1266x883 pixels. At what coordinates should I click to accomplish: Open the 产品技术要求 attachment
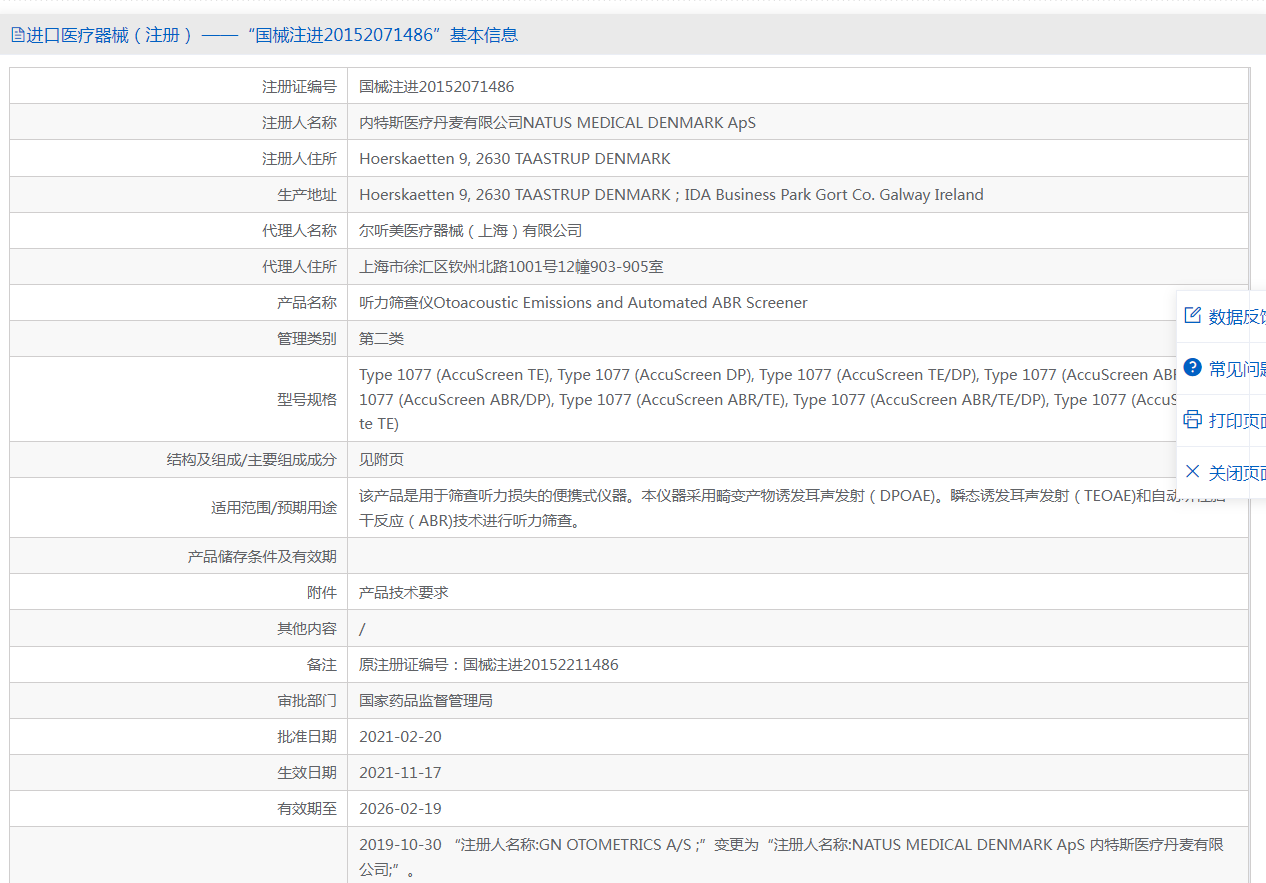pyautogui.click(x=404, y=592)
